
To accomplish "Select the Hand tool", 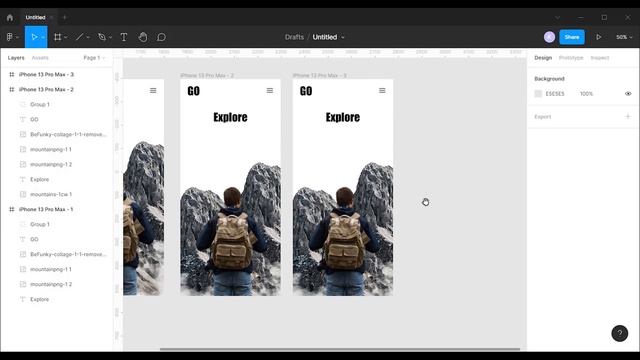I will pos(142,37).
